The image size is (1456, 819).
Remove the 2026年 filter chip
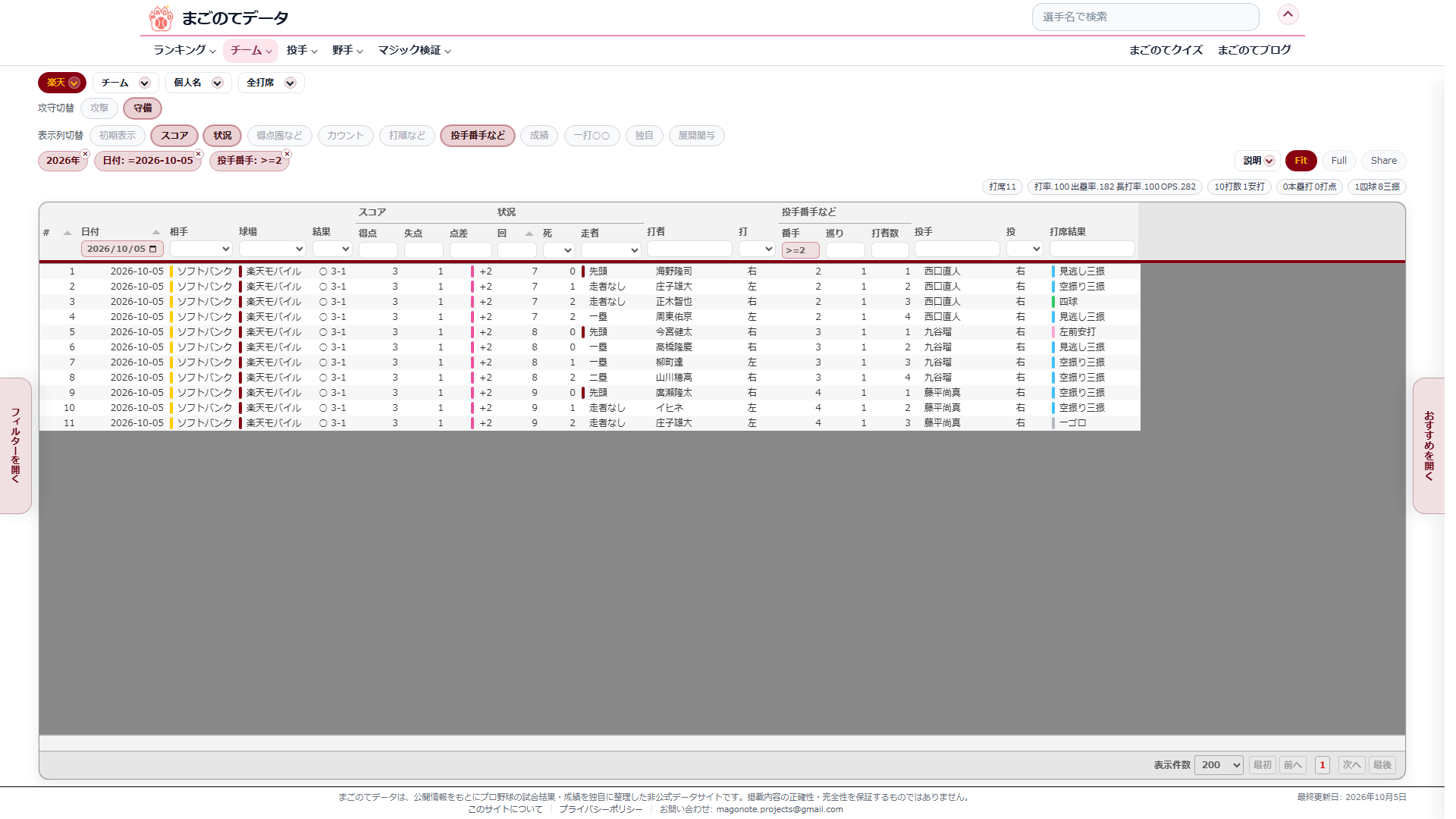tap(86, 154)
